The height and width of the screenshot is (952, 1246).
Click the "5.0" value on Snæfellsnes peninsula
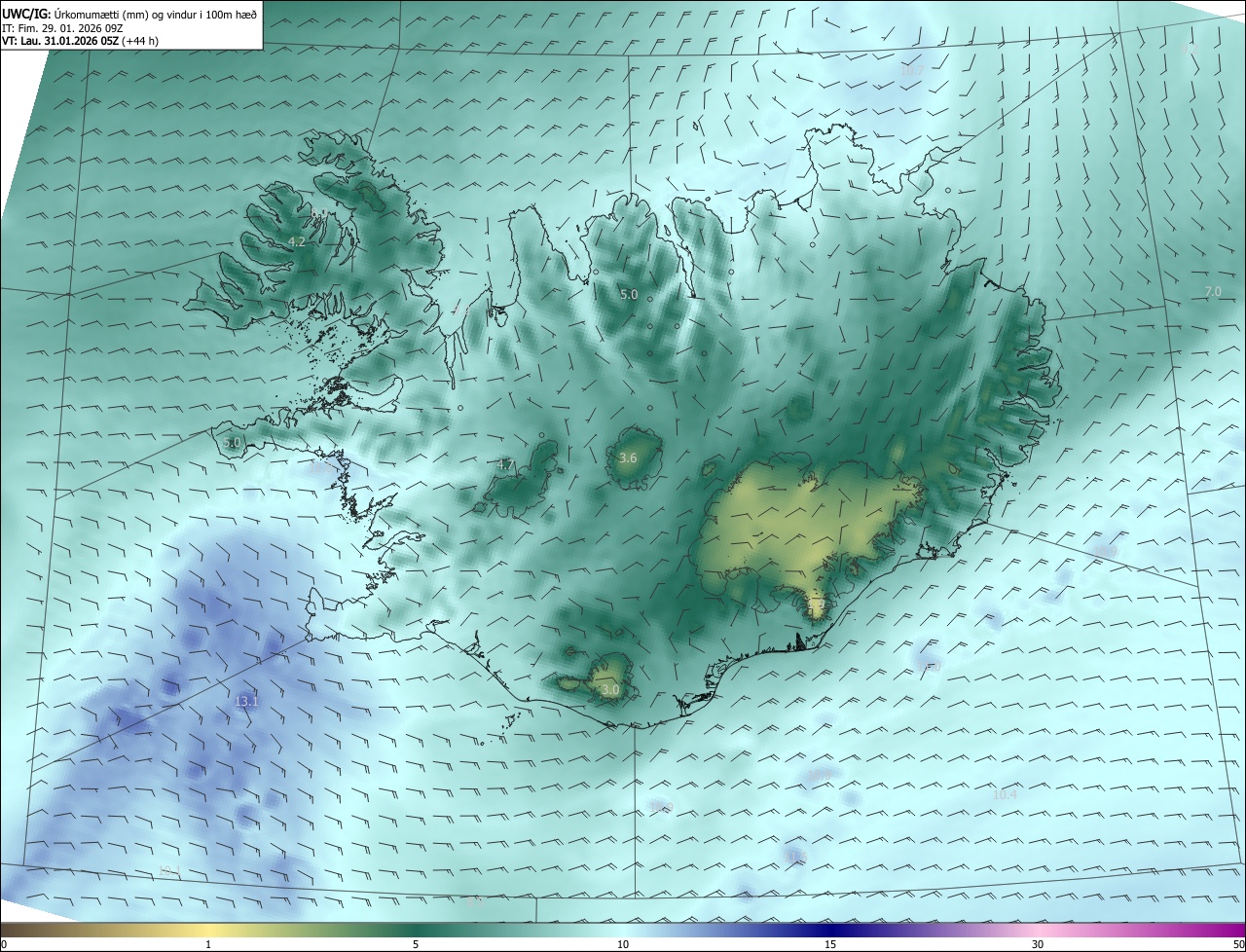click(x=232, y=442)
